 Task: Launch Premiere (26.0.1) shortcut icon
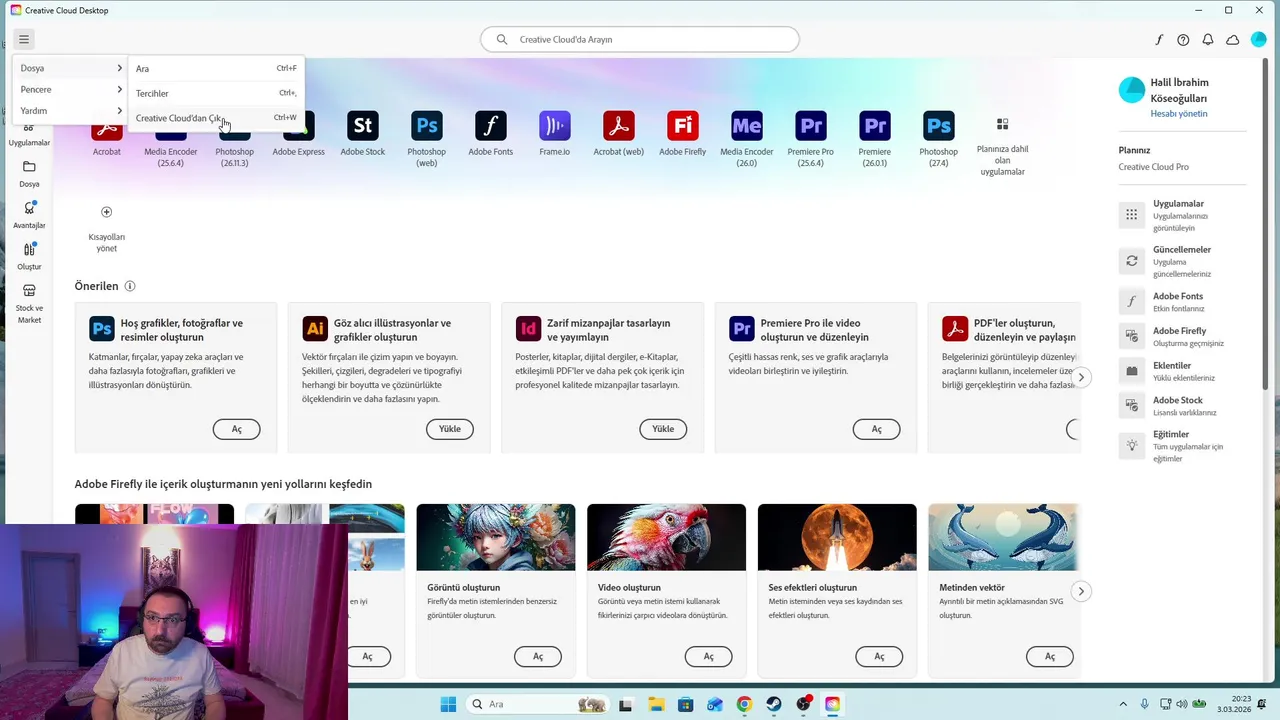click(875, 126)
